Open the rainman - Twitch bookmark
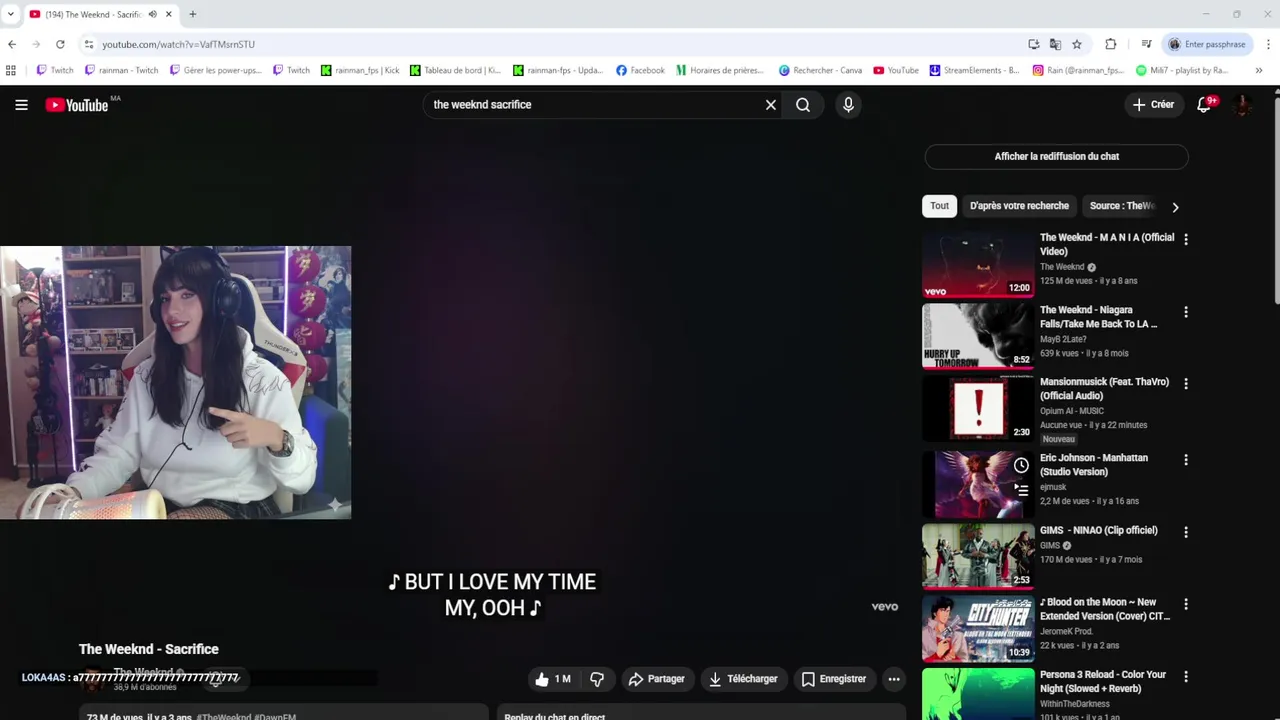Screen dimensions: 1280x720 tap(122, 70)
